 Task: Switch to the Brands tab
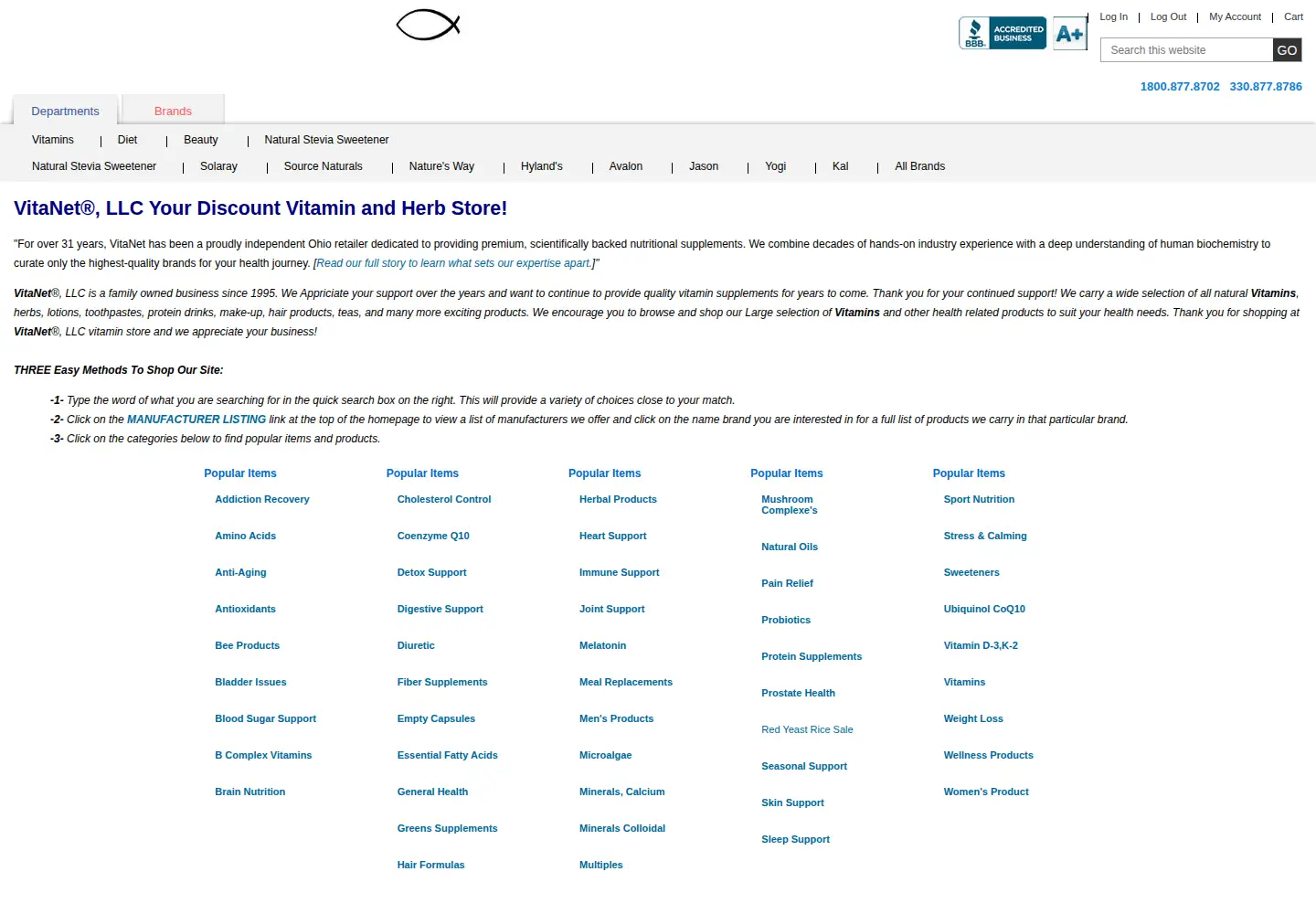(173, 111)
